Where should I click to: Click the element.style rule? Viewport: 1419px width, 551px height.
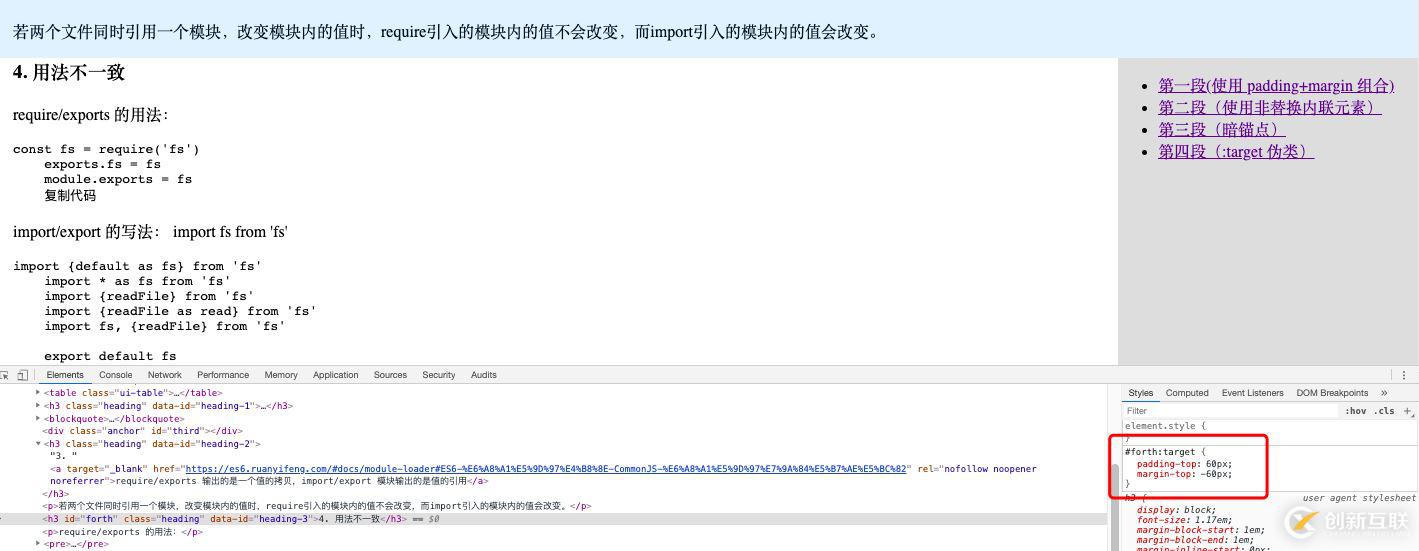1166,426
